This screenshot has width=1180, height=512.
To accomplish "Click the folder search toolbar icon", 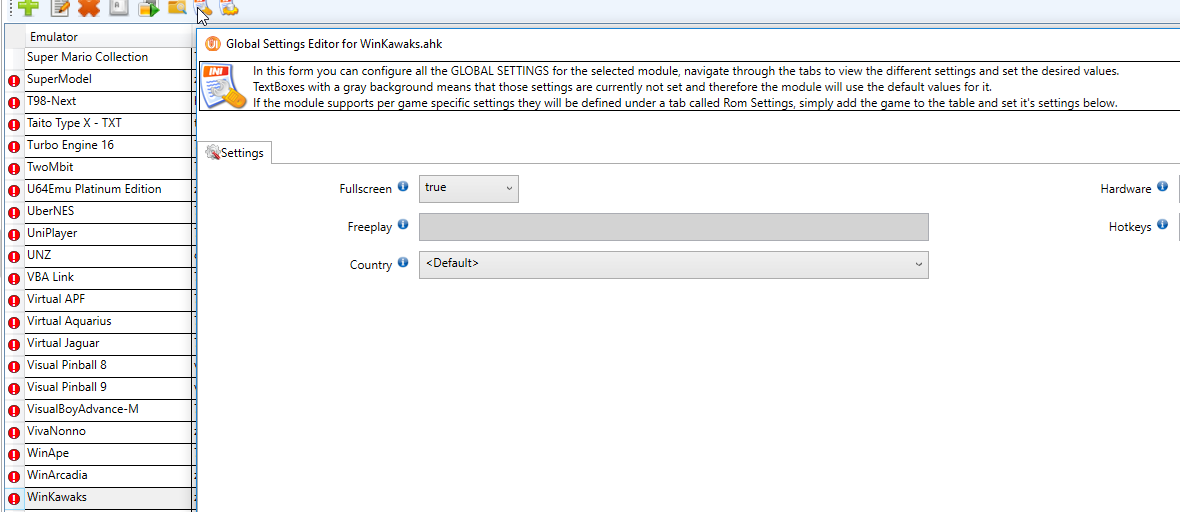I will coord(176,7).
